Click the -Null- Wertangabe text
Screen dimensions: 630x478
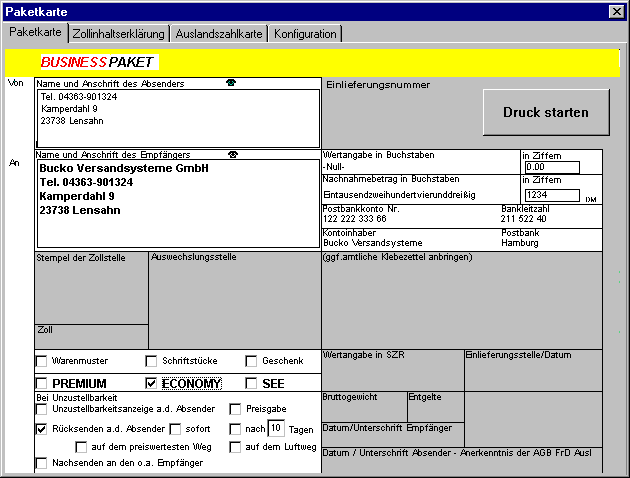[333, 167]
